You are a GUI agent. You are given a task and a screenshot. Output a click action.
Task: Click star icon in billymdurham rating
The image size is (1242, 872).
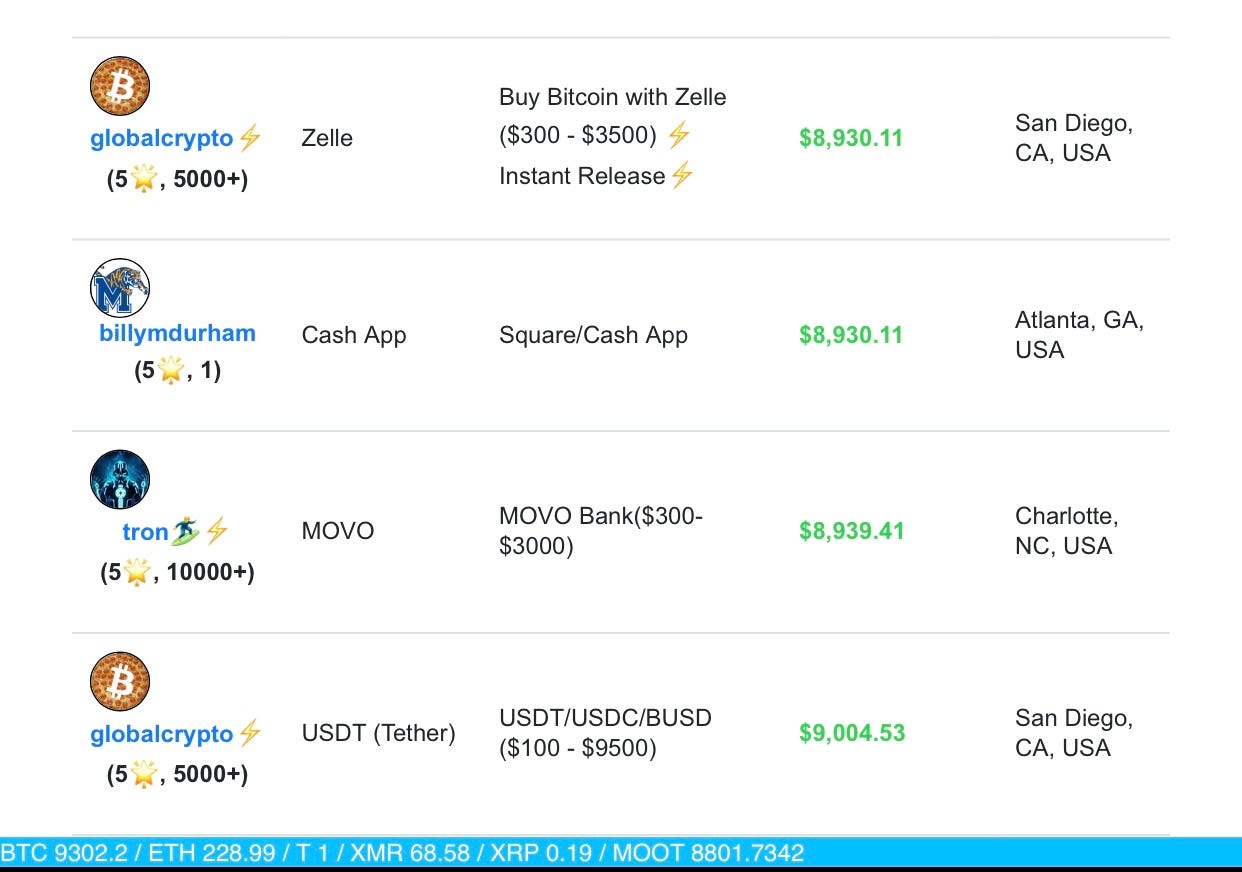171,371
